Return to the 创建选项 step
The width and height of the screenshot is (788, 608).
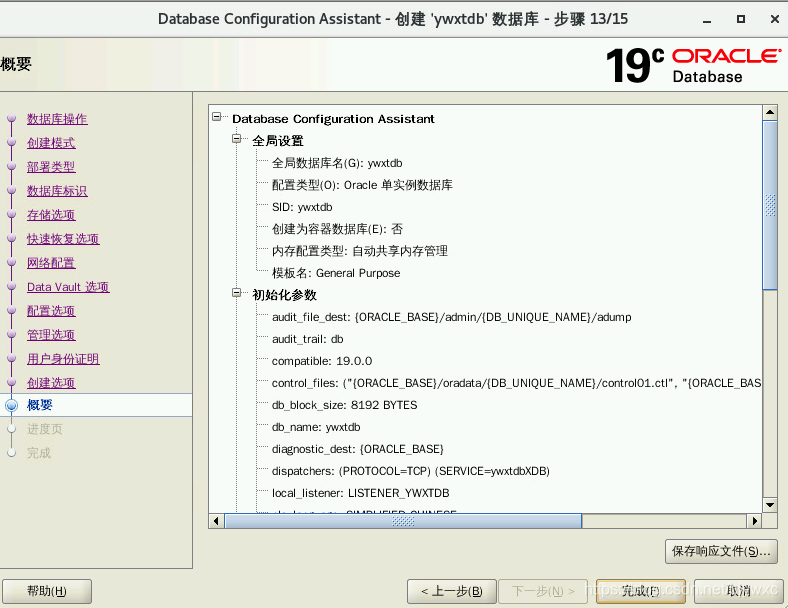coord(51,383)
